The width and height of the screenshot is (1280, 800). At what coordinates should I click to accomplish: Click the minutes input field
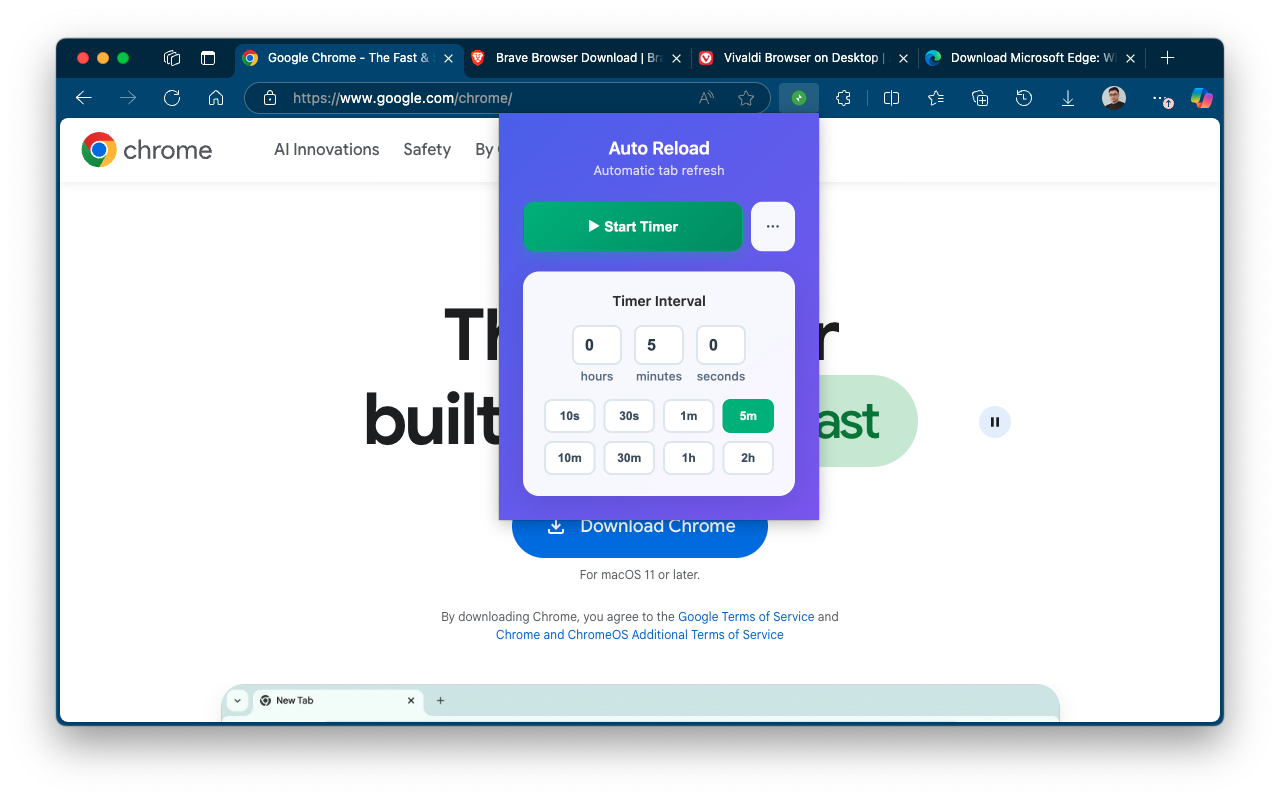click(659, 345)
